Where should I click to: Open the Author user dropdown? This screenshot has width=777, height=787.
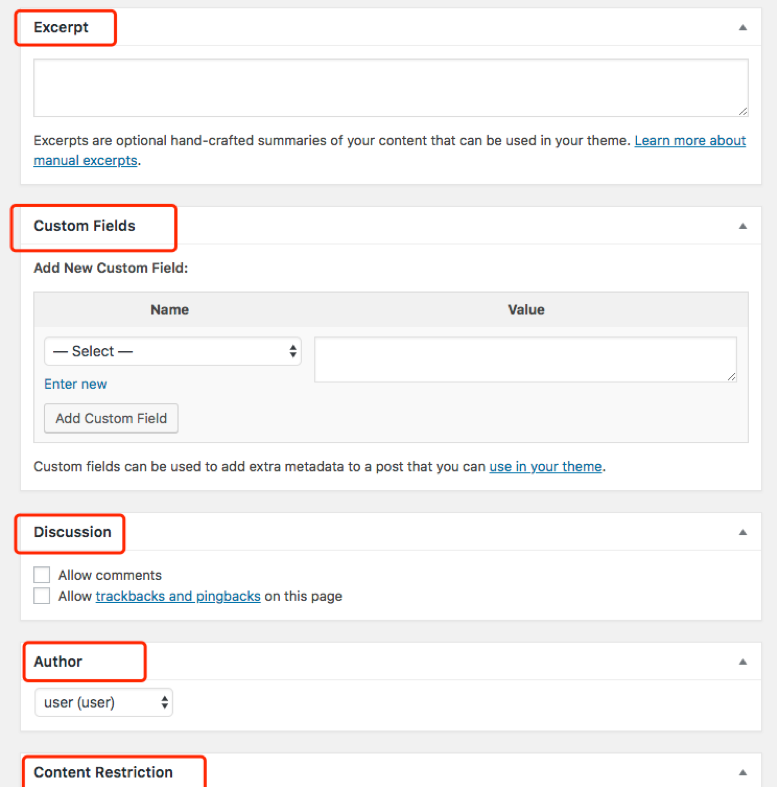104,703
